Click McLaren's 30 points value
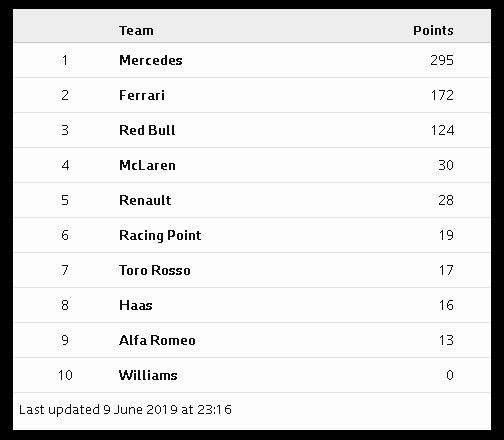This screenshot has width=504, height=440. pos(446,165)
